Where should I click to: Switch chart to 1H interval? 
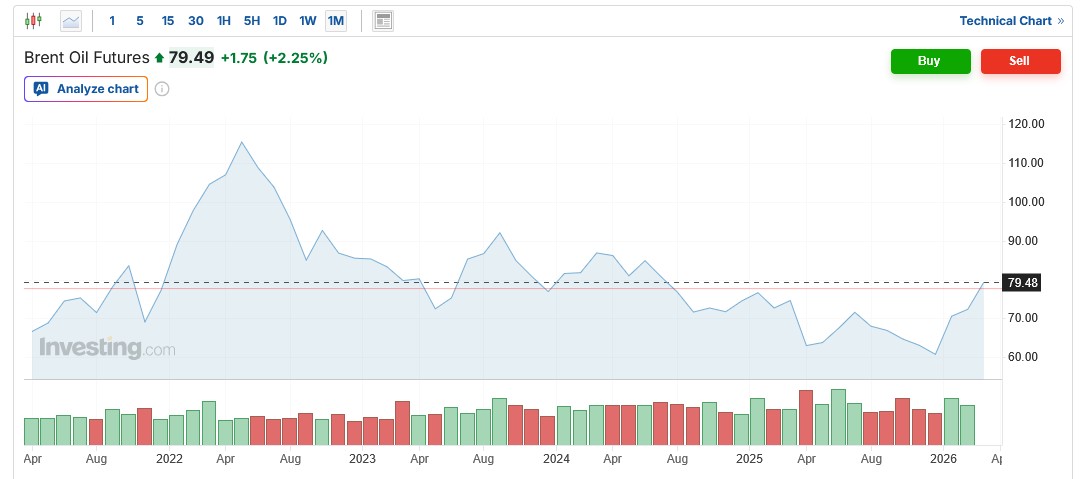(x=224, y=20)
